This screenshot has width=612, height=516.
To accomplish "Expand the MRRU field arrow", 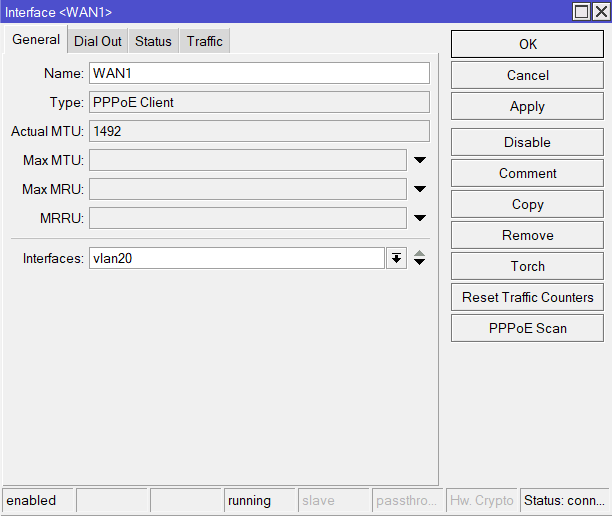I will pos(420,218).
